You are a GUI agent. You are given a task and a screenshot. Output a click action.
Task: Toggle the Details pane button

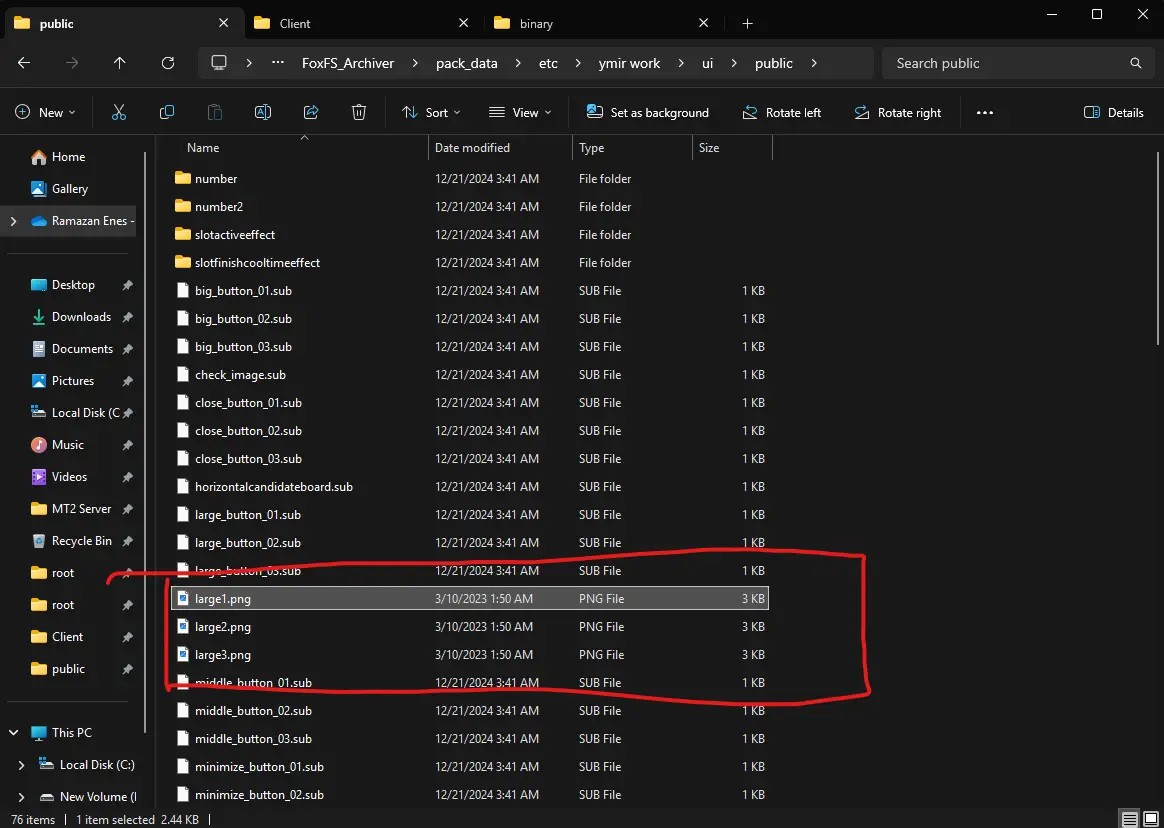(x=1114, y=112)
